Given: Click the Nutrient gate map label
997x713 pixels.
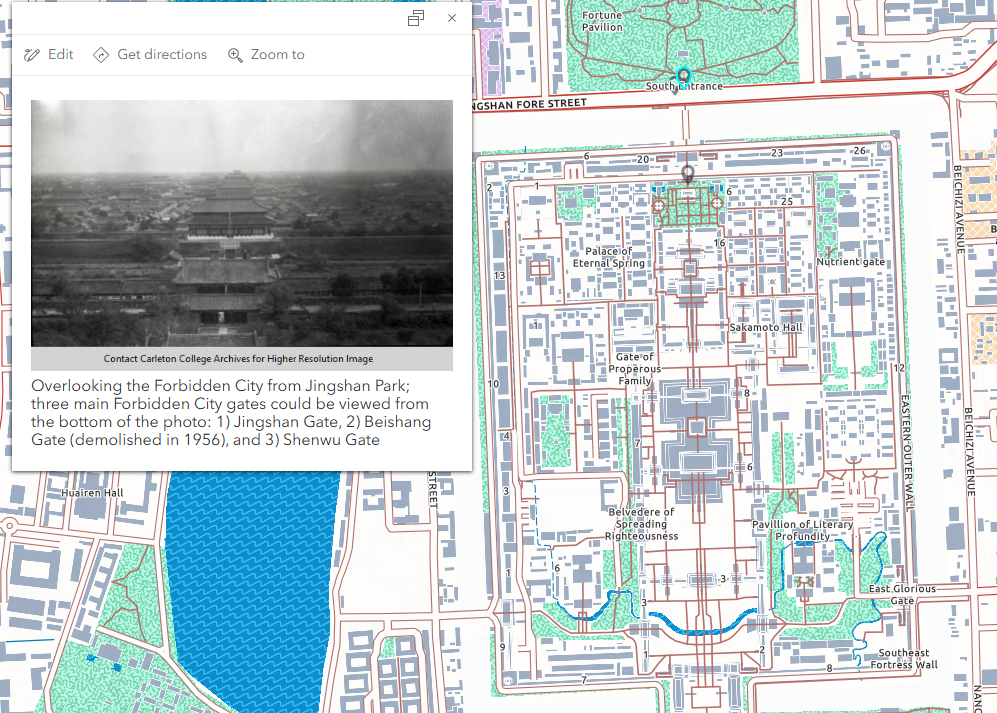Looking at the screenshot, I should point(851,262).
